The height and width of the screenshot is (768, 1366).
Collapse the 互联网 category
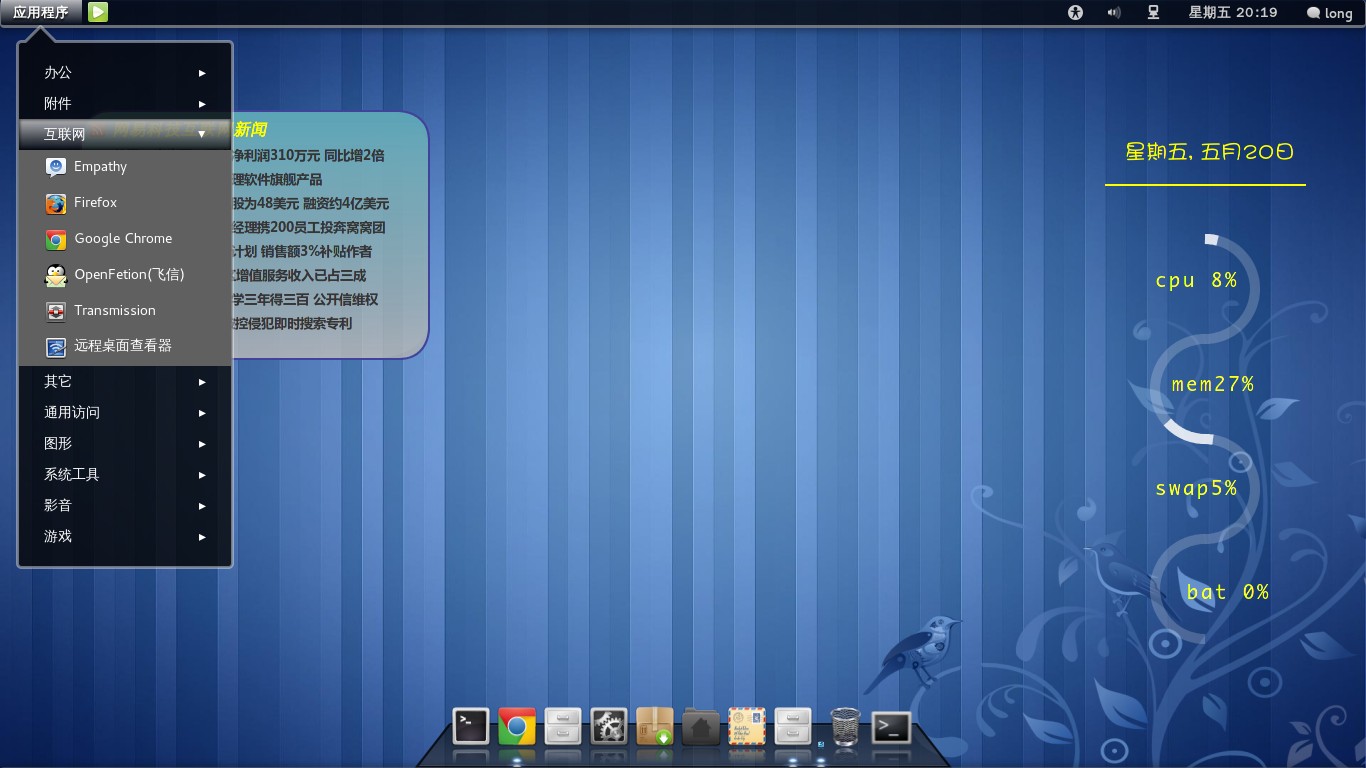[x=125, y=134]
